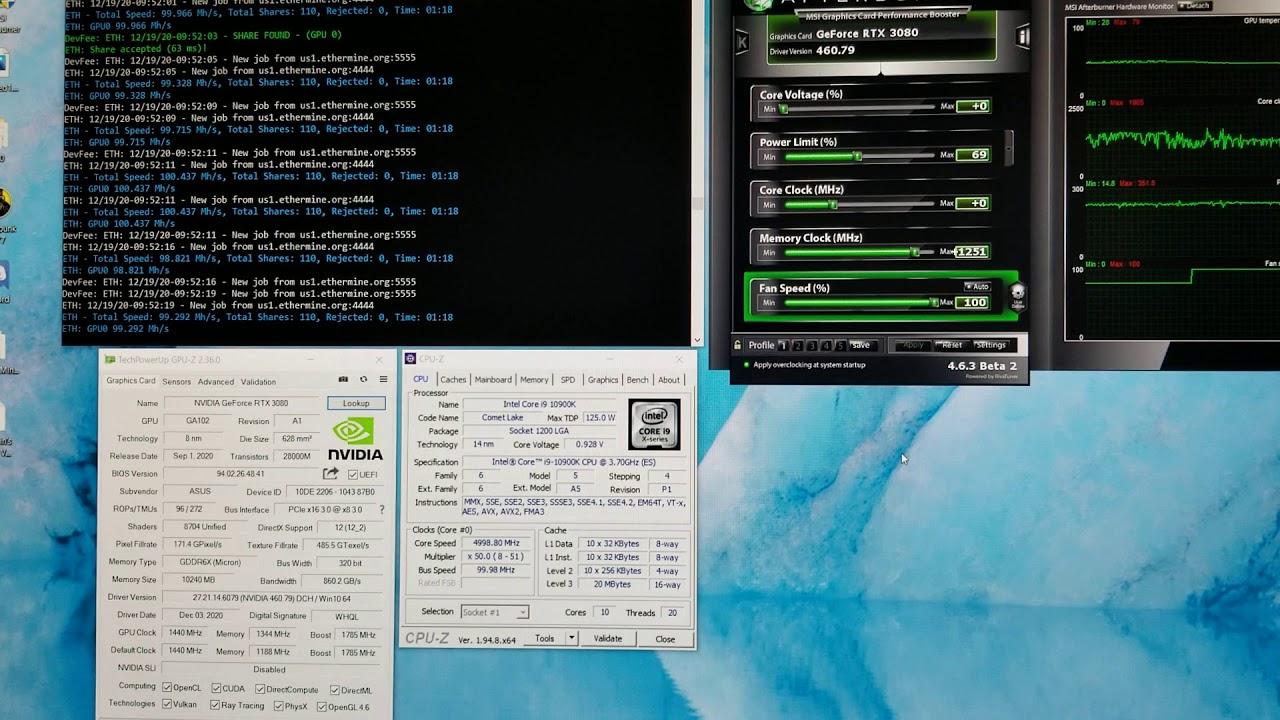Click the Core Clock slider handle
The width and height of the screenshot is (1280, 720).
coord(832,204)
